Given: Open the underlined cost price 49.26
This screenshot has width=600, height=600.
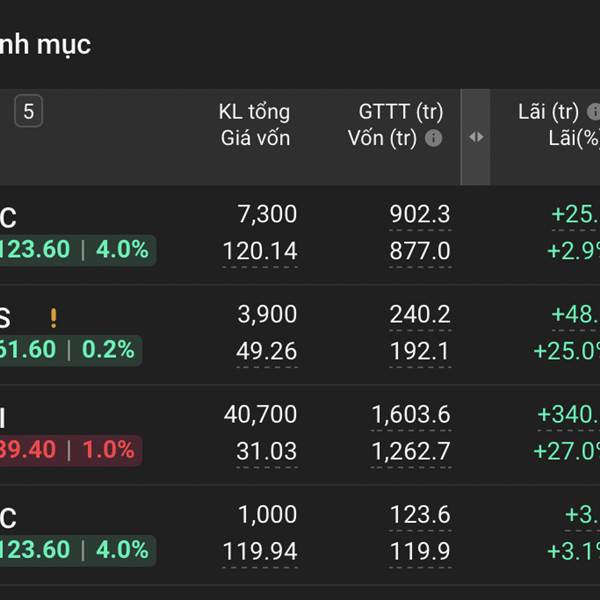Looking at the screenshot, I should click(266, 351).
